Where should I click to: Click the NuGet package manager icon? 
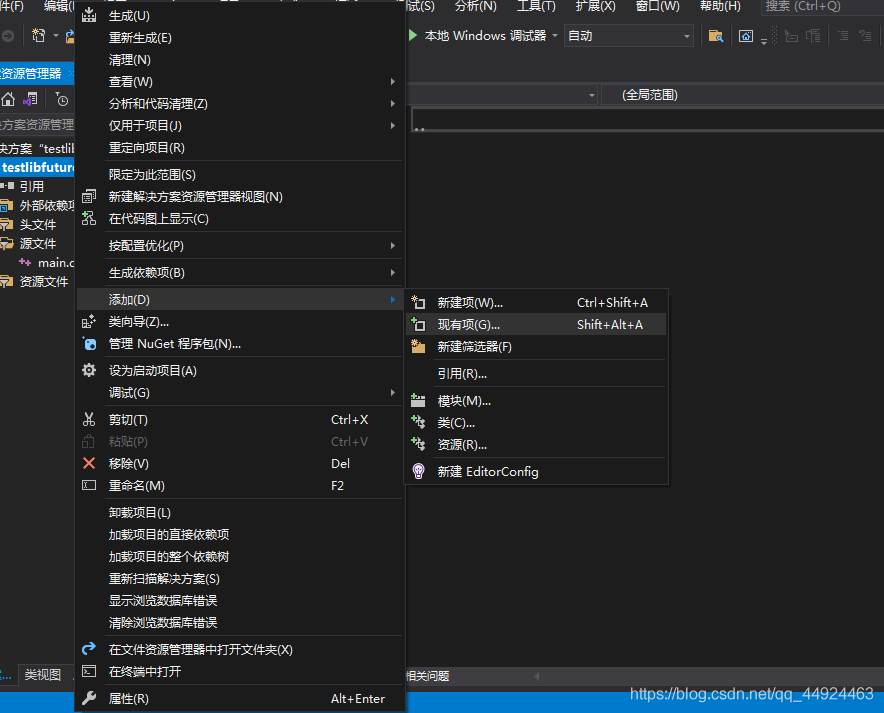coord(89,343)
